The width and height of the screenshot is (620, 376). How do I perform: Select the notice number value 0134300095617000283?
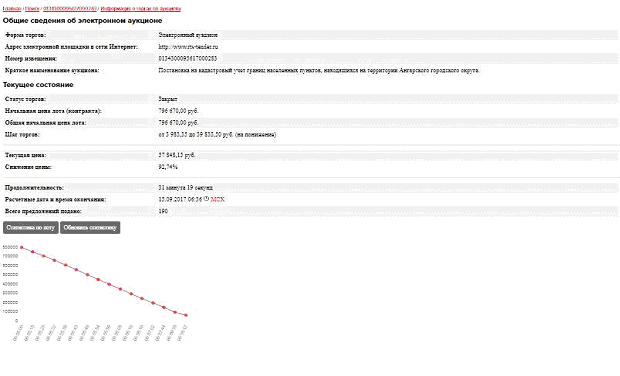point(188,59)
